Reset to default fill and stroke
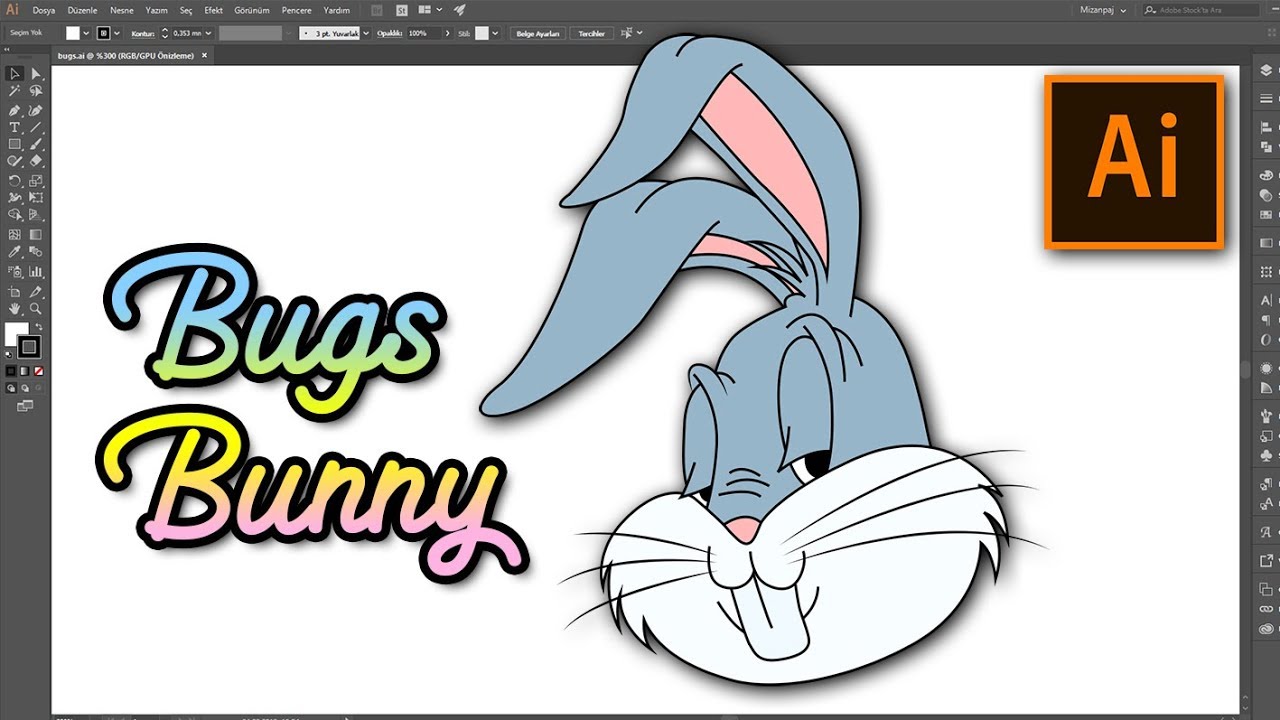1280x720 pixels. [x=9, y=353]
